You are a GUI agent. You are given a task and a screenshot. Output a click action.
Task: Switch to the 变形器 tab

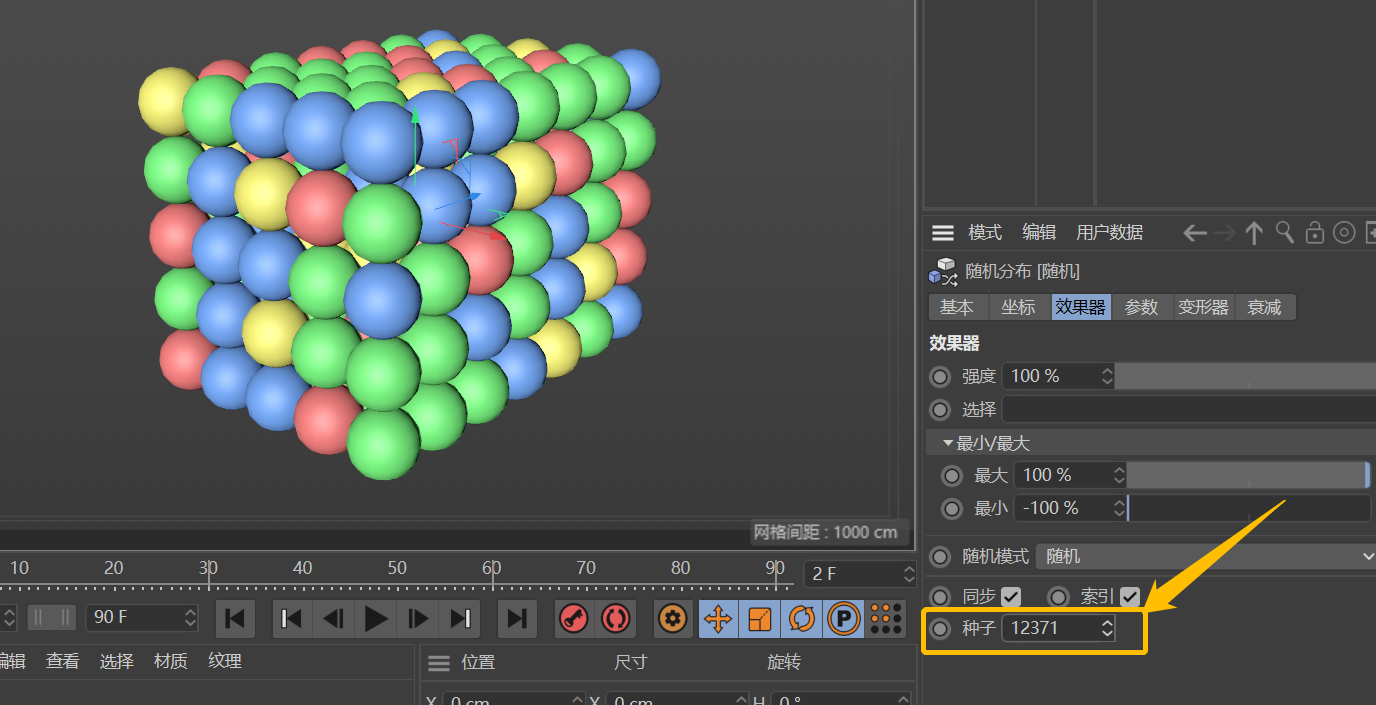tap(1203, 307)
